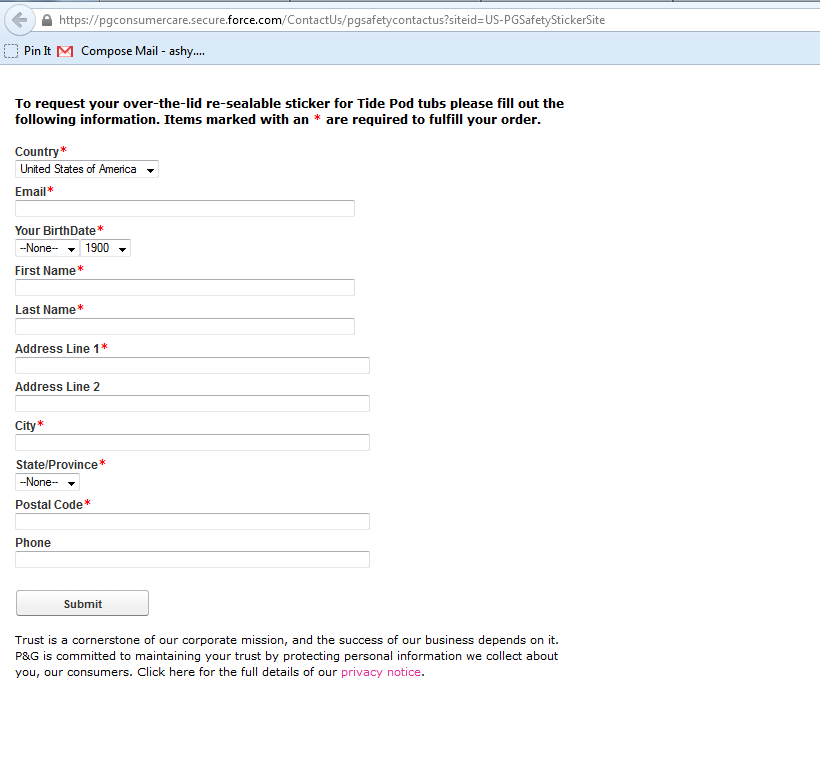Click the First Name input field

tap(185, 287)
